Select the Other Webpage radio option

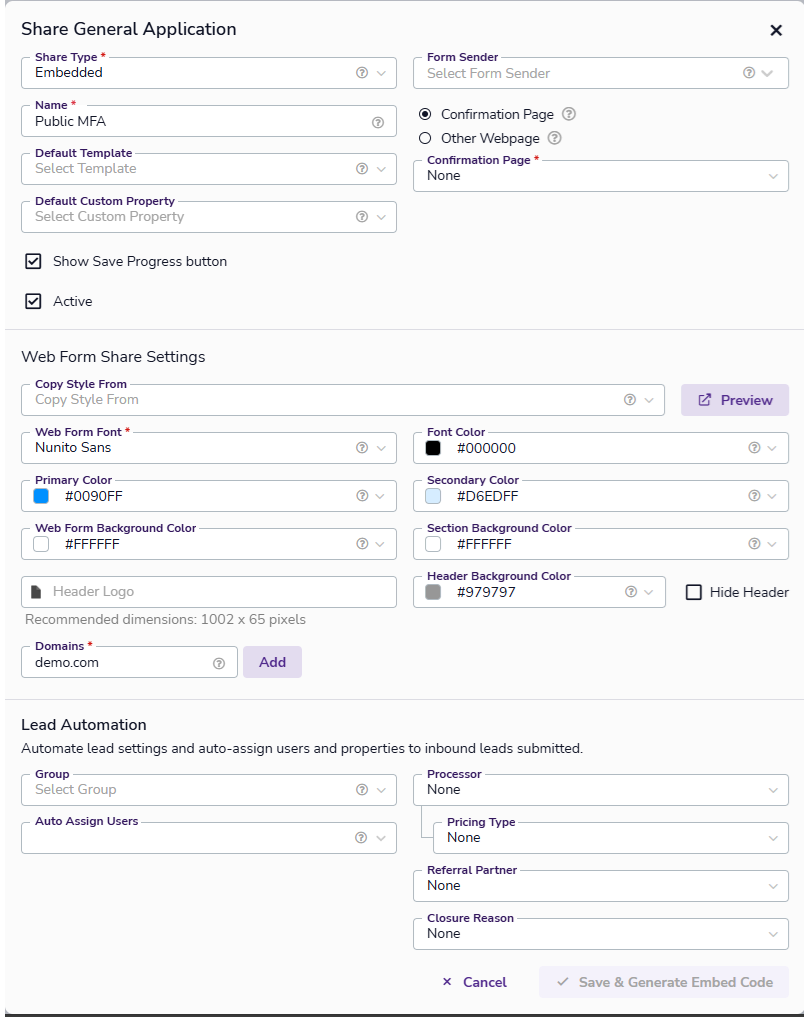(425, 139)
